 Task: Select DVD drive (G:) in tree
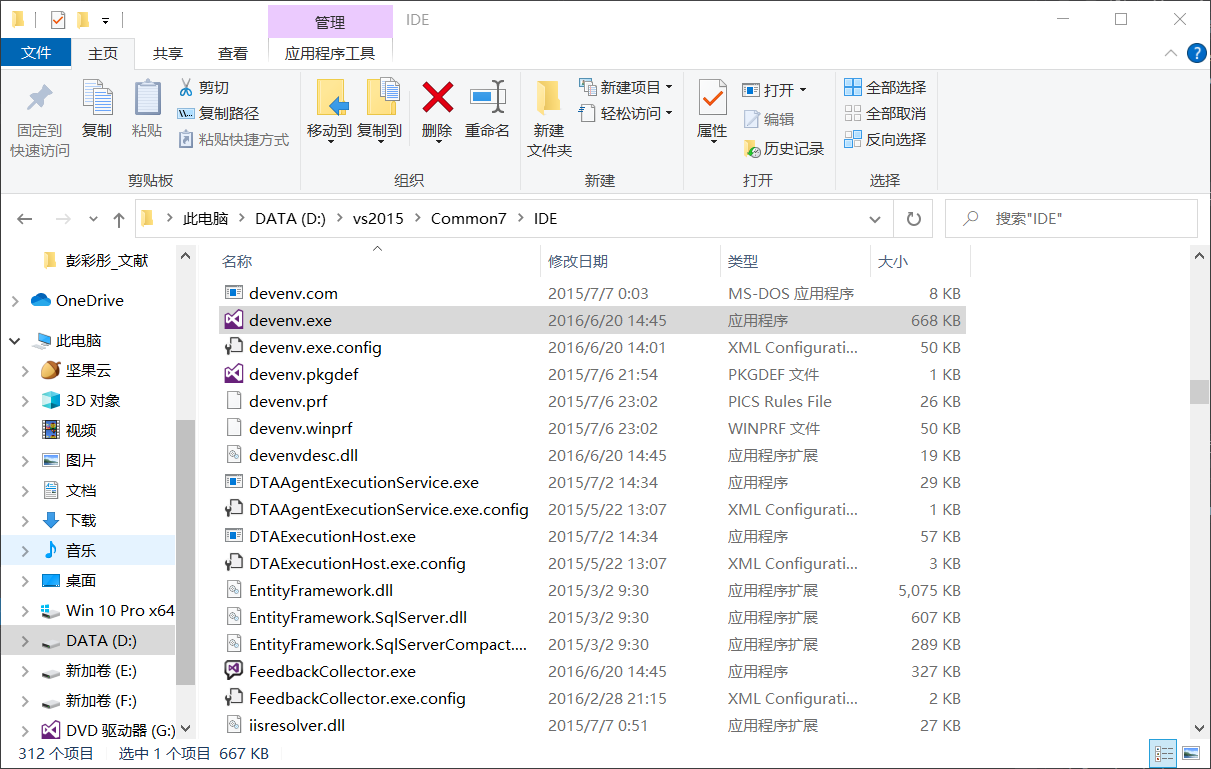coord(87,731)
